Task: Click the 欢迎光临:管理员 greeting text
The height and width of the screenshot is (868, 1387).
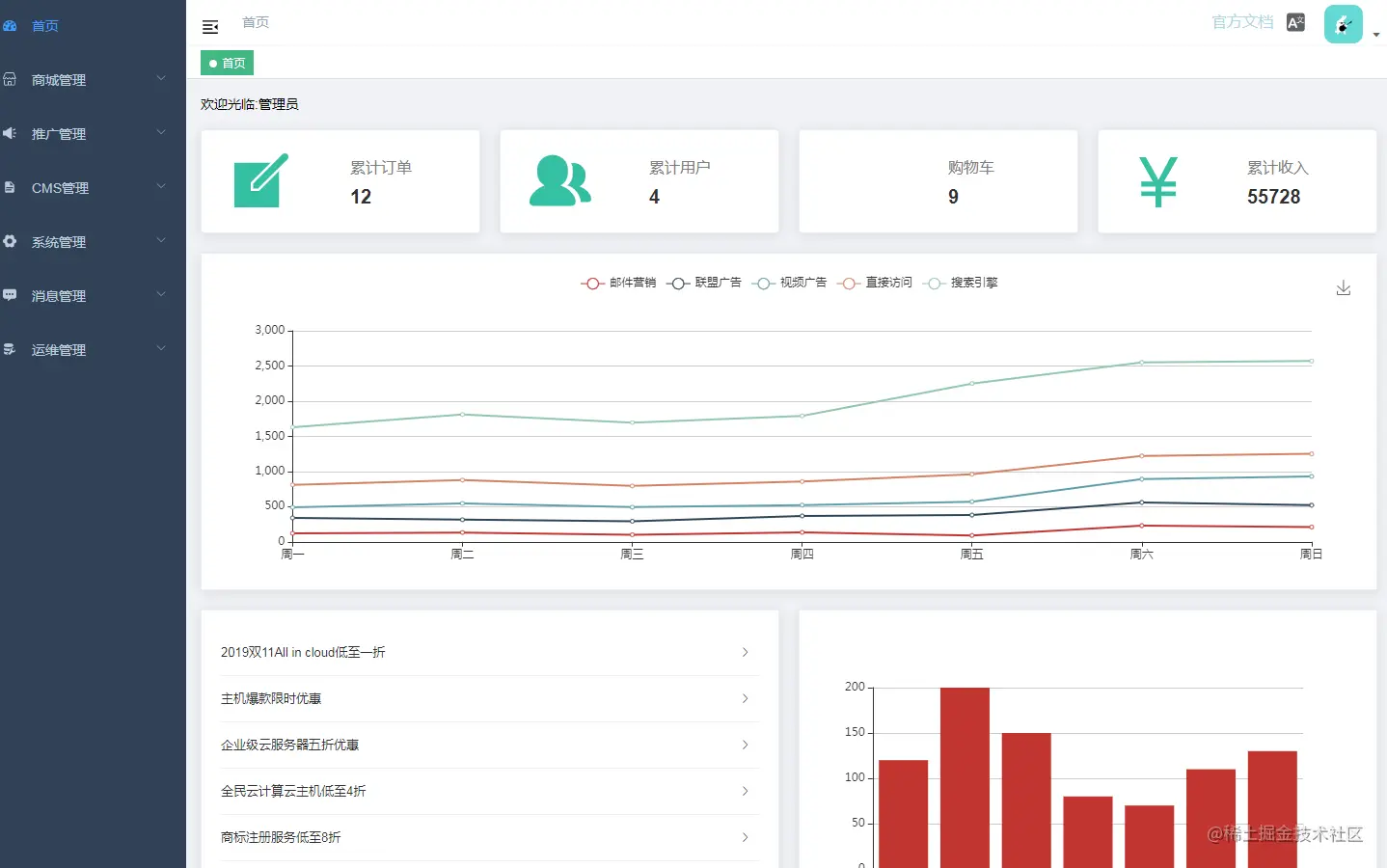Action: tap(250, 104)
